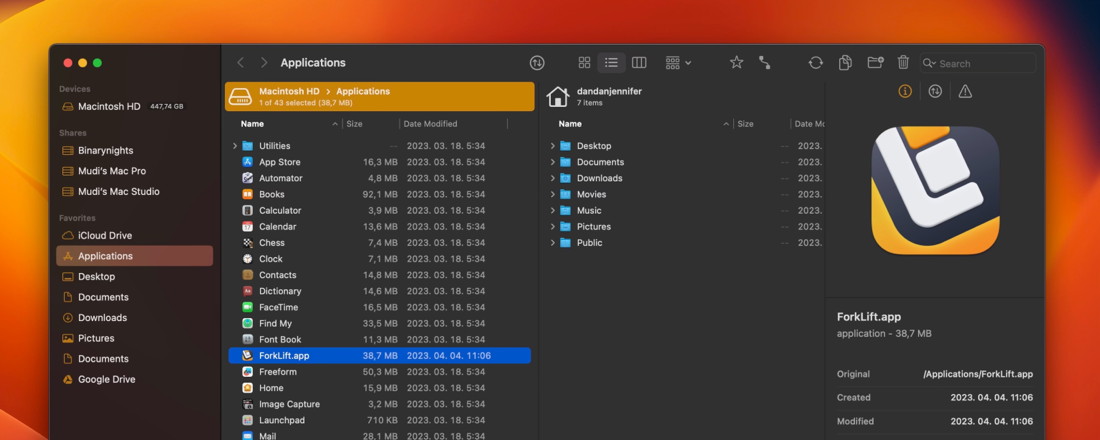Click the Sync refresh icon

pyautogui.click(x=816, y=63)
